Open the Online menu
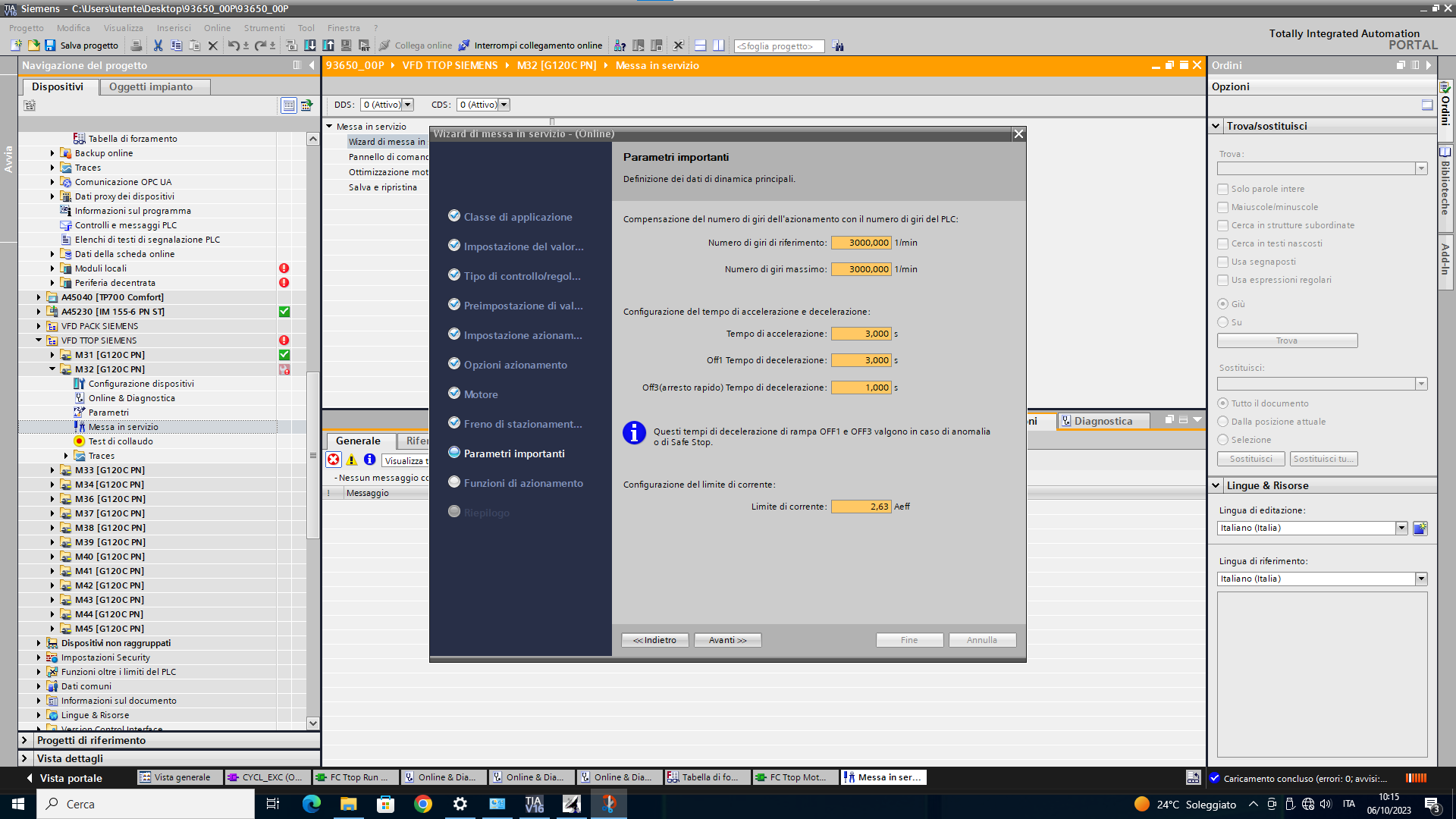Viewport: 1456px width, 819px height. pyautogui.click(x=217, y=28)
